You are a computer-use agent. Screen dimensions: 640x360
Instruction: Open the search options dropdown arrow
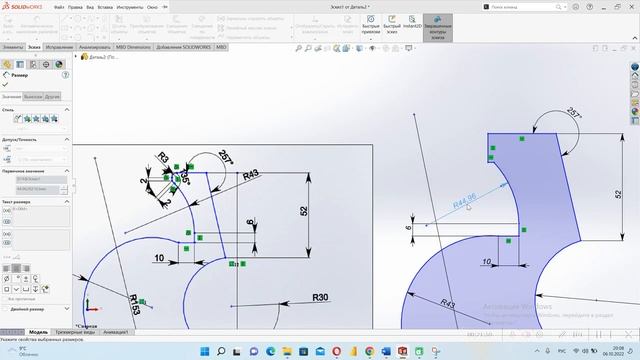click(565, 7)
